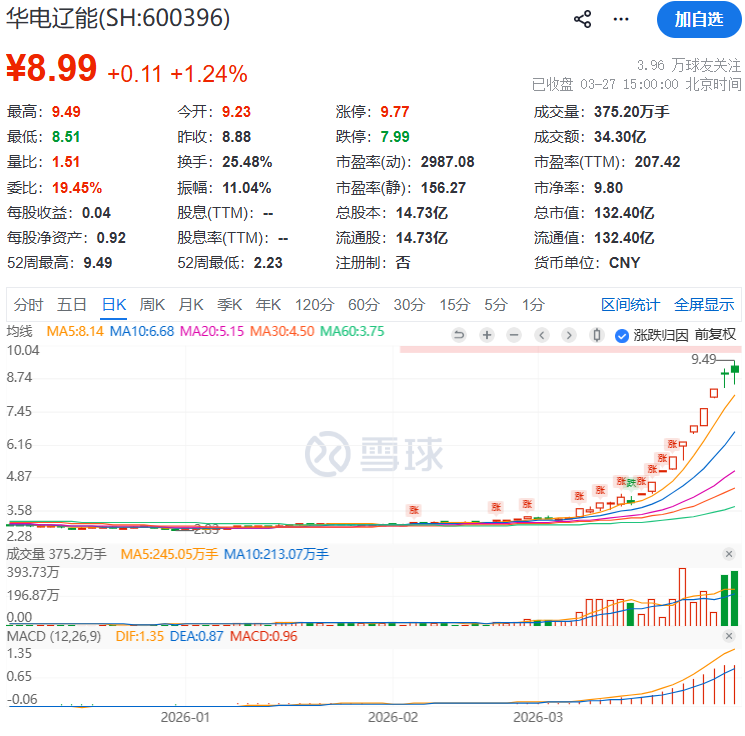Click the 市盈率(TTM) value 207.42
Screen dimensions: 745x736
658,162
